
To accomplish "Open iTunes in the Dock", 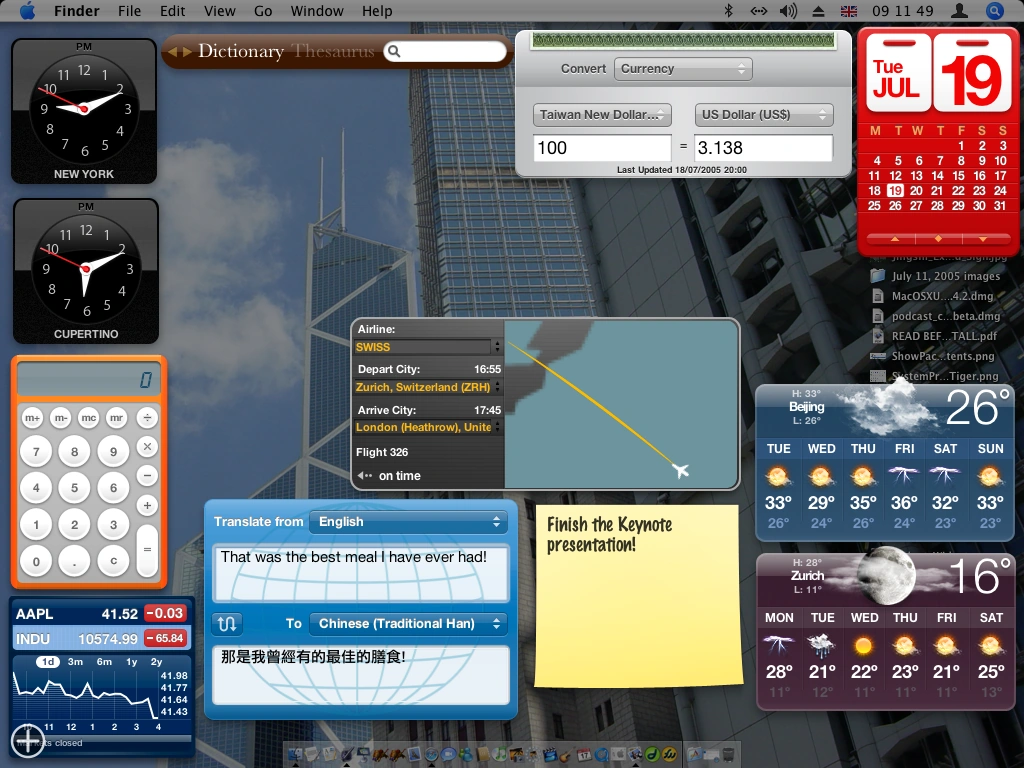I will (500, 754).
